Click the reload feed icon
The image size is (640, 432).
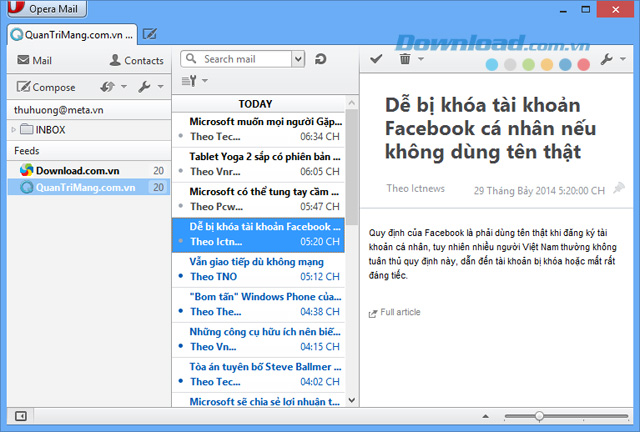click(320, 59)
